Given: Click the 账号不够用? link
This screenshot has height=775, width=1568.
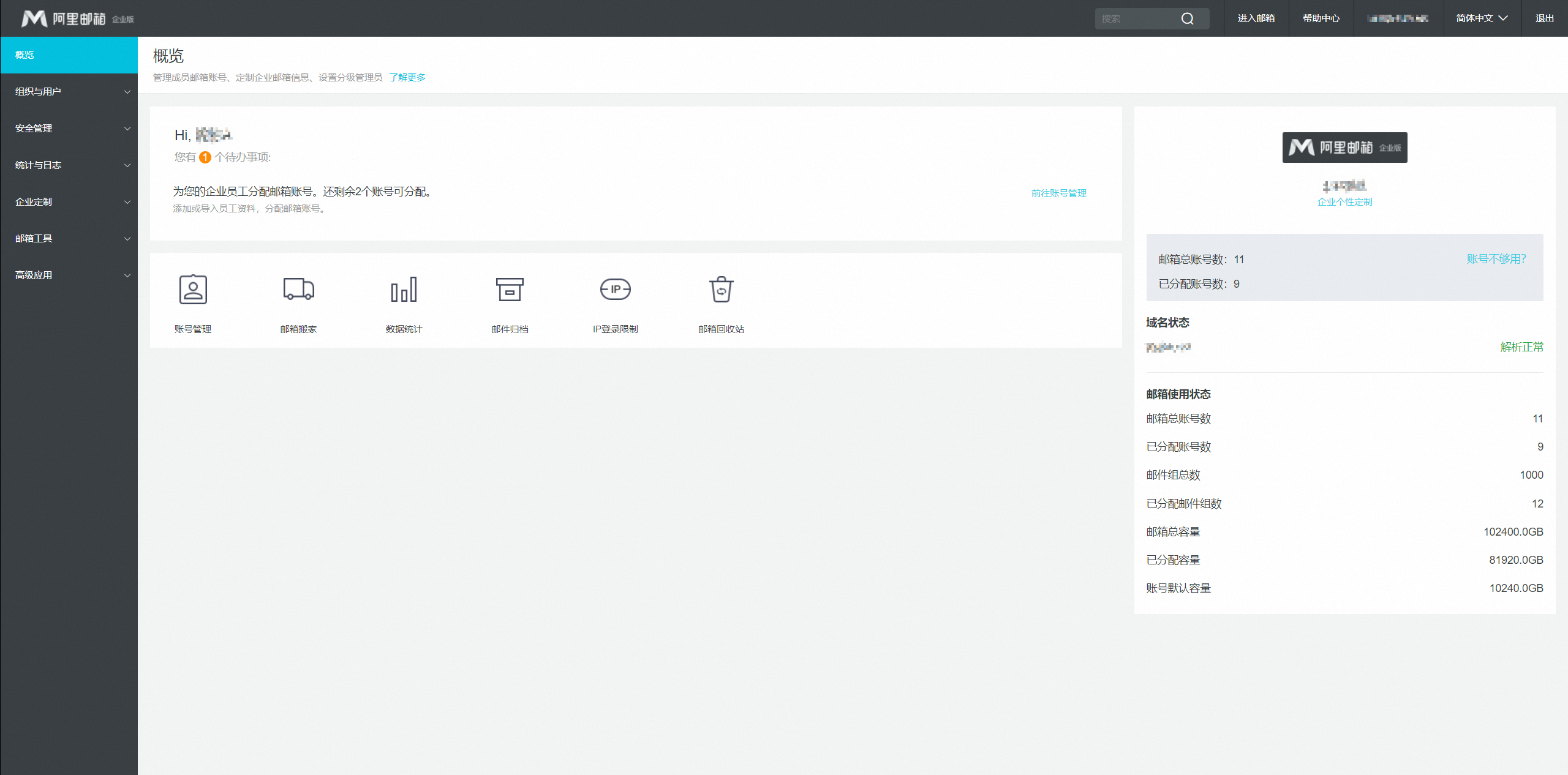Looking at the screenshot, I should pos(1496,259).
